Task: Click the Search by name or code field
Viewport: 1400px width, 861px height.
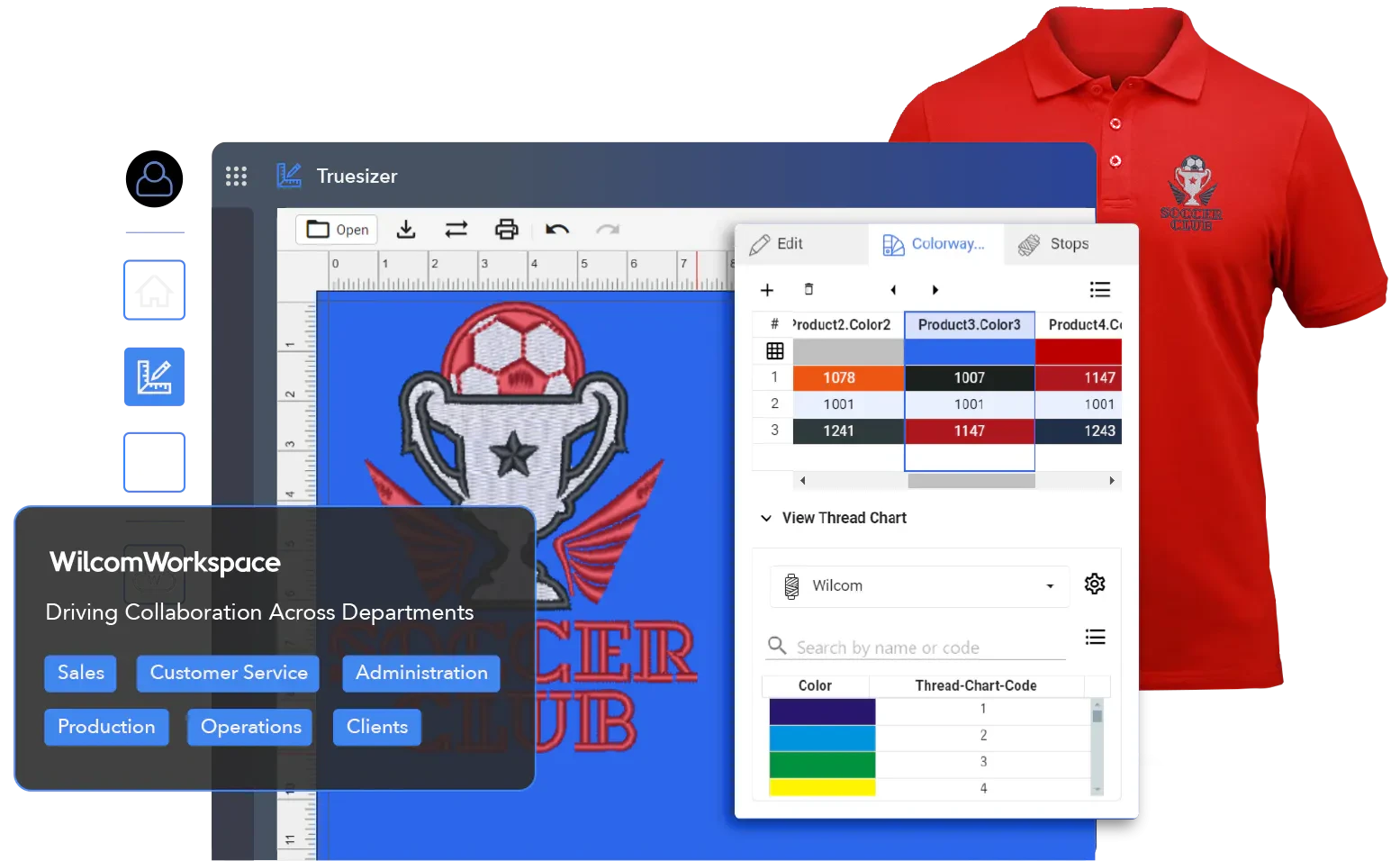Action: [x=929, y=648]
